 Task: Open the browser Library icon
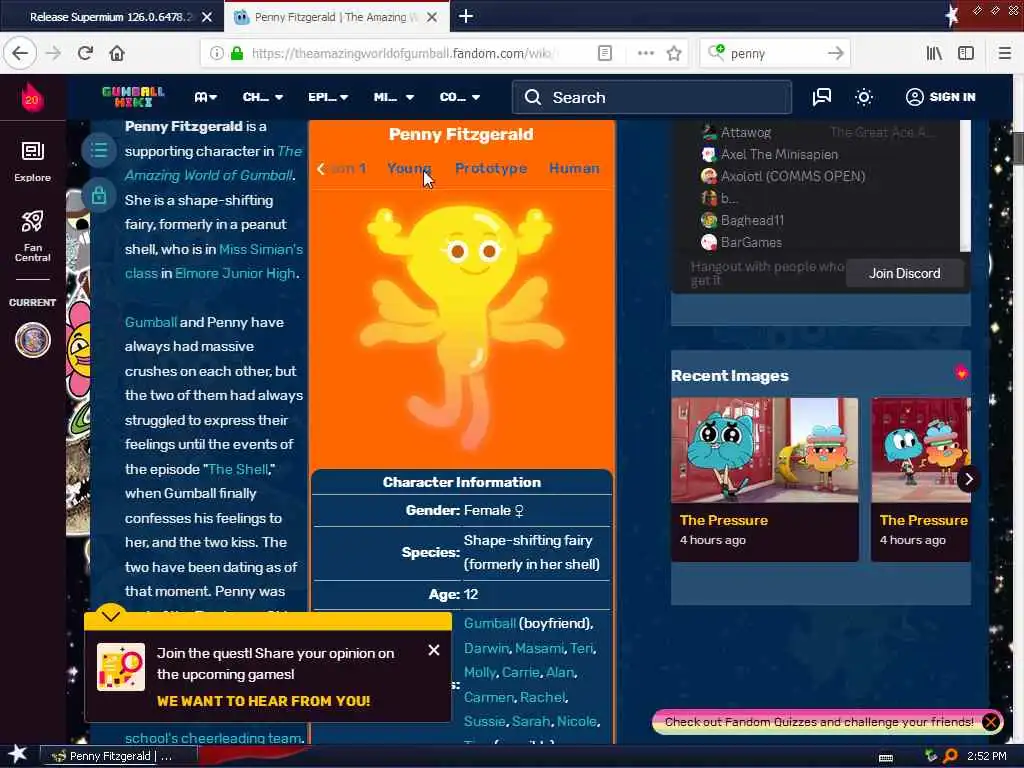(934, 53)
